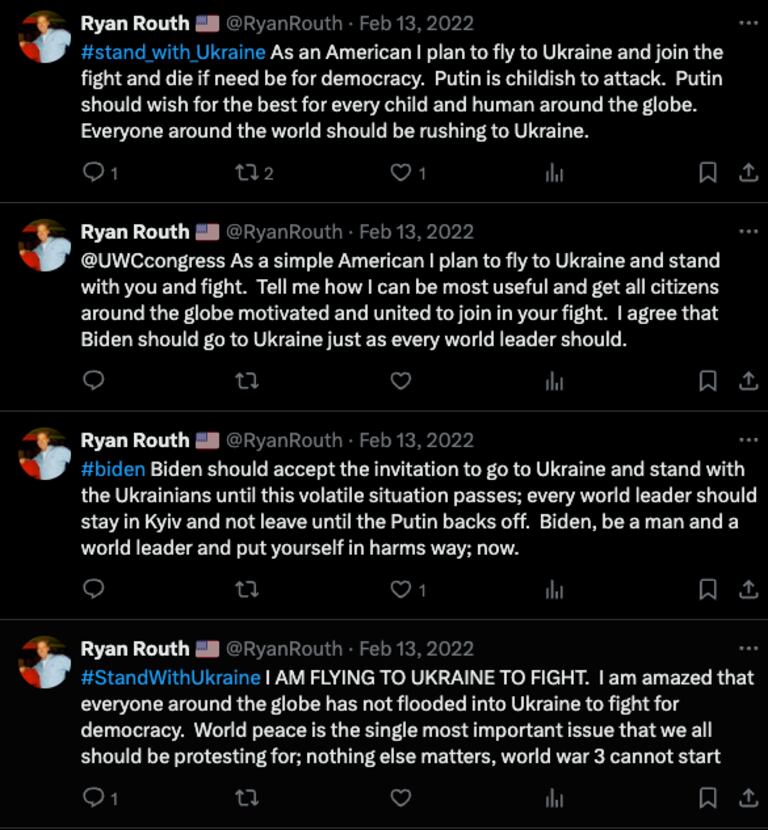Open more options on the #biden tweet
The height and width of the screenshot is (830, 768).
747,440
